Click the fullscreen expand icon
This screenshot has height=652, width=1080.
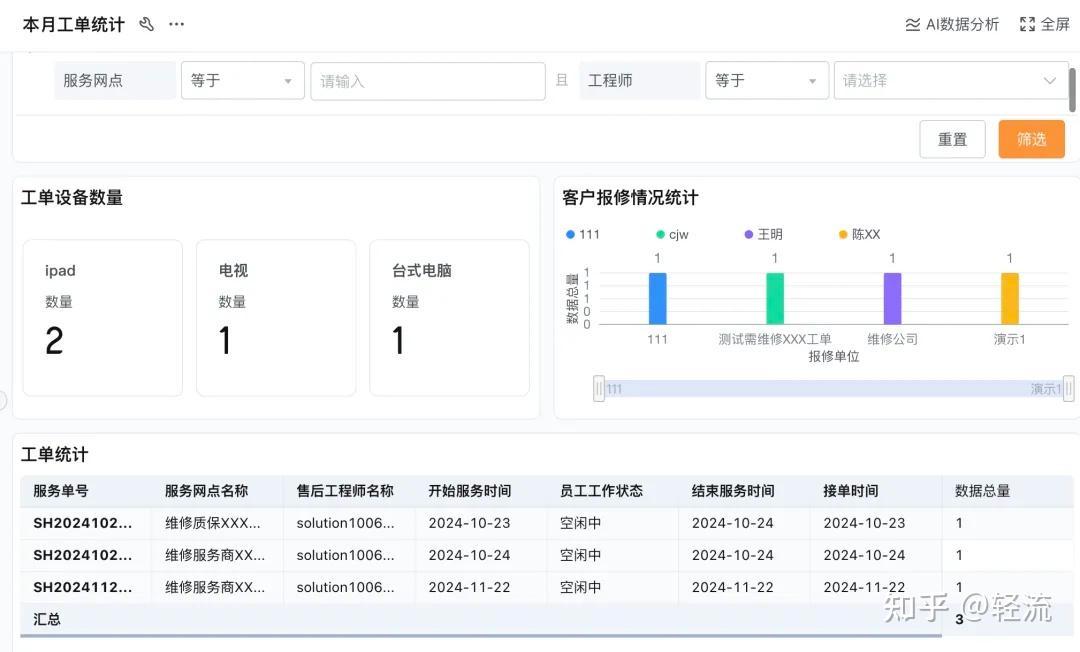[1027, 24]
